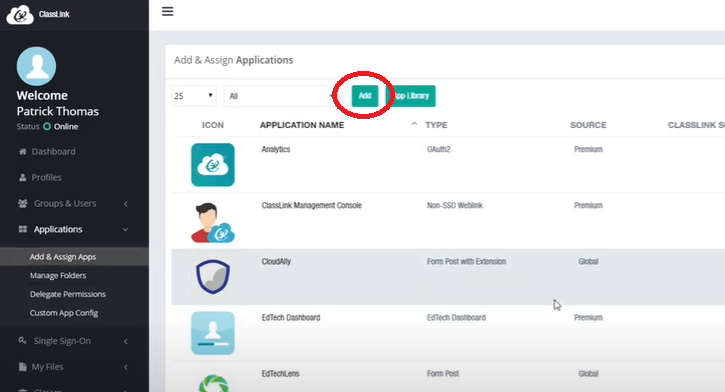
Task: Click Patrick Thomas profile avatar
Action: tap(36, 66)
